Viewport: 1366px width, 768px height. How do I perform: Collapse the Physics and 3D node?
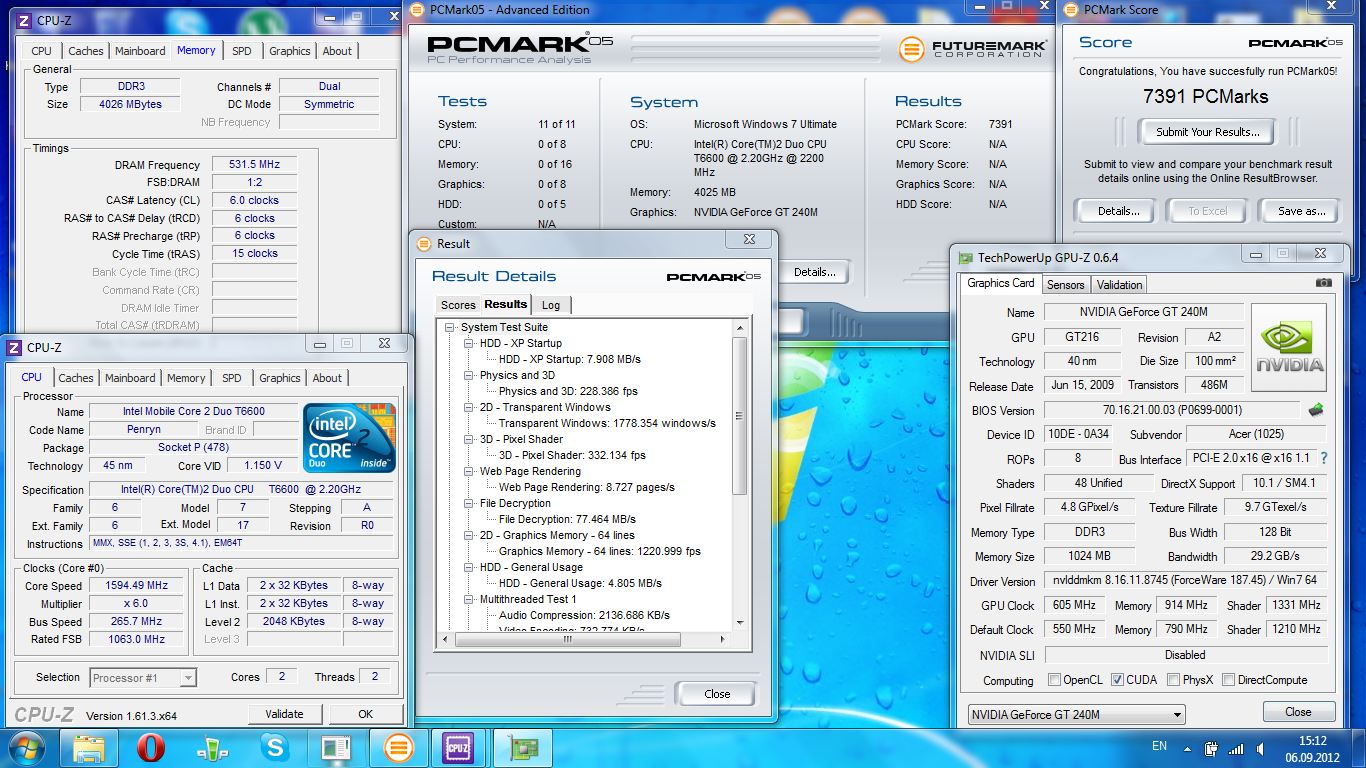click(470, 375)
